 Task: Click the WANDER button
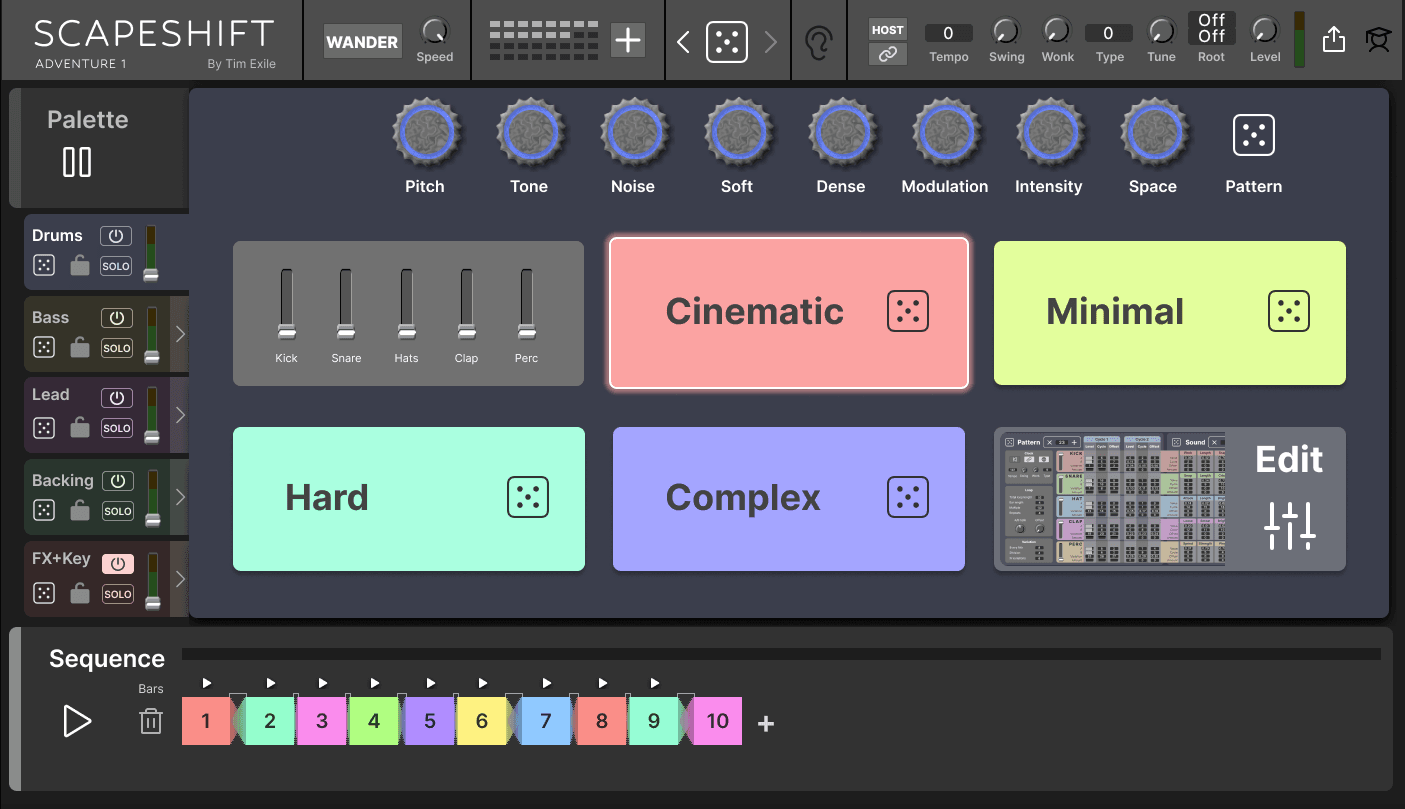362,42
